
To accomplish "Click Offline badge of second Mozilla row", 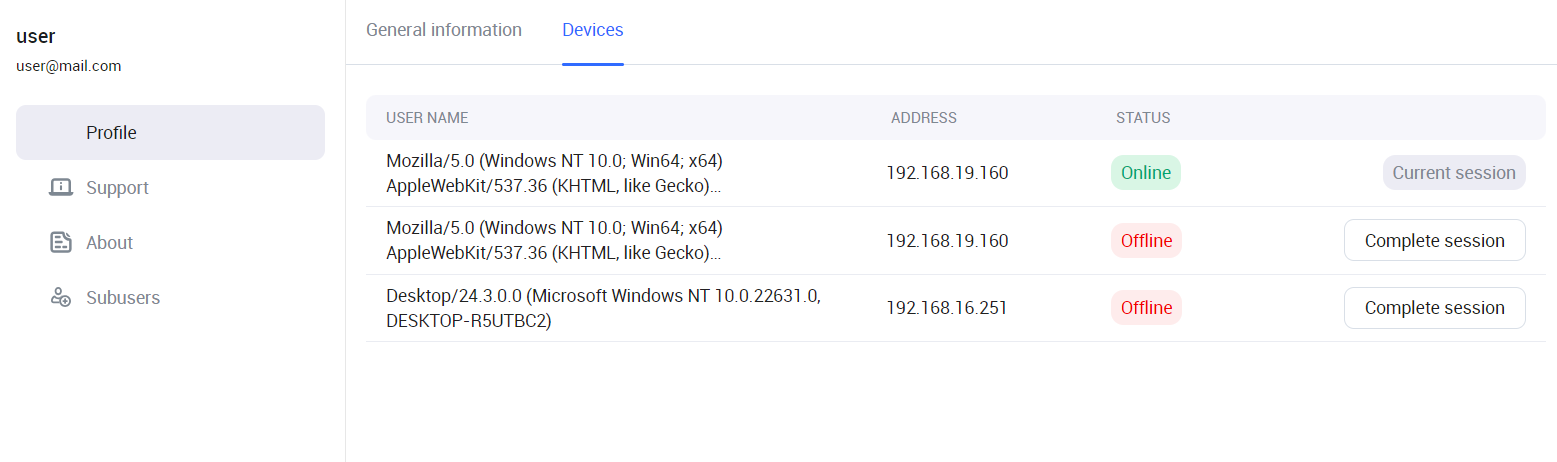I will click(x=1146, y=240).
